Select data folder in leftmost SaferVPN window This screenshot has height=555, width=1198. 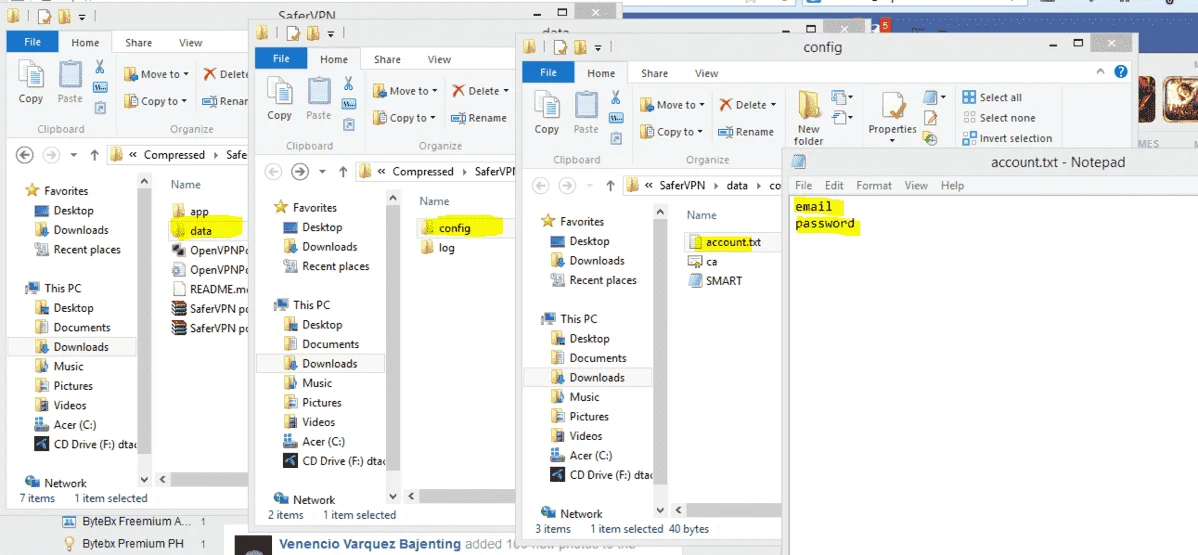coord(192,230)
